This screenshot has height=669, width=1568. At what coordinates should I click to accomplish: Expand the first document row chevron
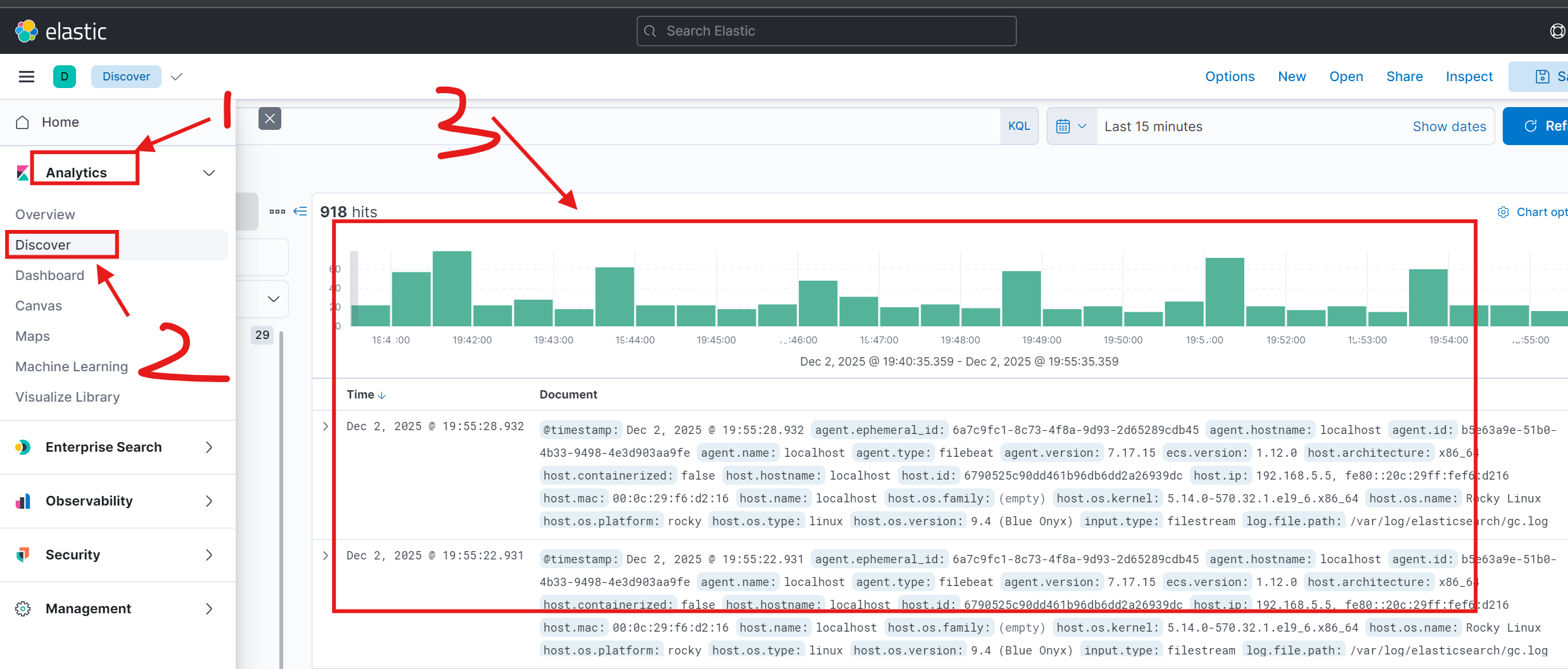[x=325, y=426]
